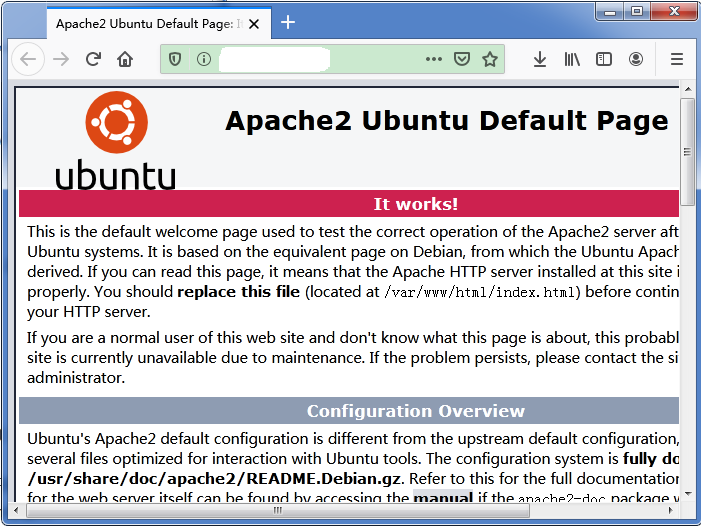Open a new tab with plus button
Image resolution: width=701 pixels, height=527 pixels.
point(288,22)
